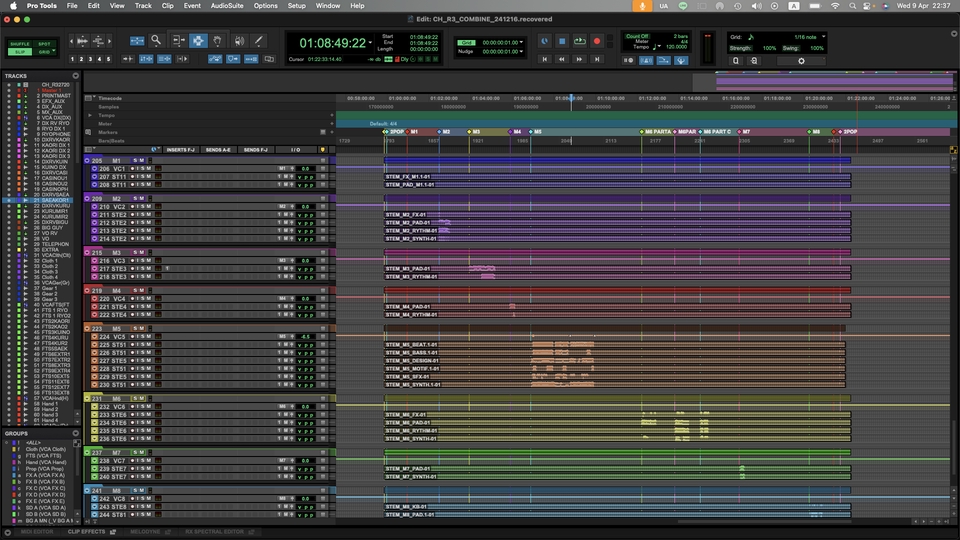The width and height of the screenshot is (960, 540).
Task: Solo the M1 folder track
Action: tap(135, 160)
